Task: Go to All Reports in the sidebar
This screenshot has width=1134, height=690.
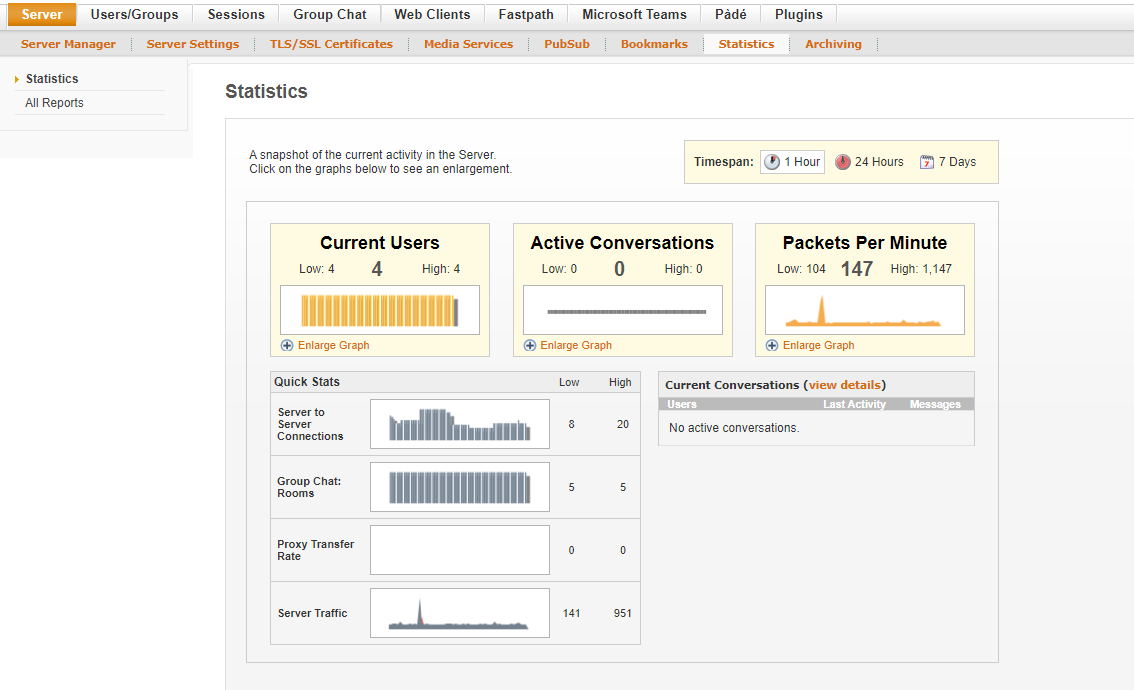Action: pyautogui.click(x=54, y=102)
